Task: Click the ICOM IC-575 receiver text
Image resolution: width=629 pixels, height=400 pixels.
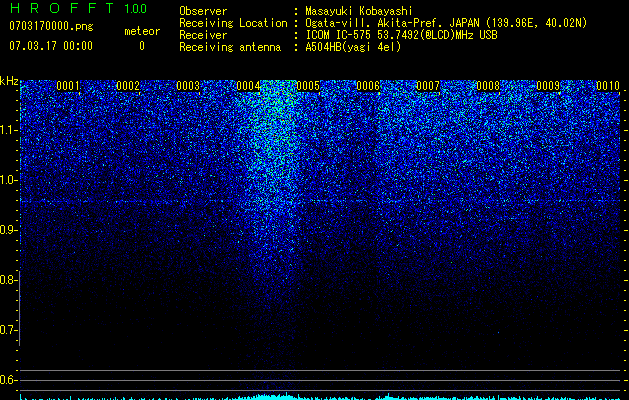Action: pyautogui.click(x=401, y=35)
